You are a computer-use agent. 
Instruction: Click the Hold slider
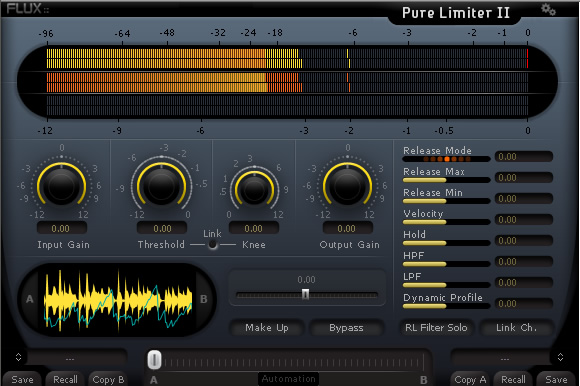tap(446, 243)
